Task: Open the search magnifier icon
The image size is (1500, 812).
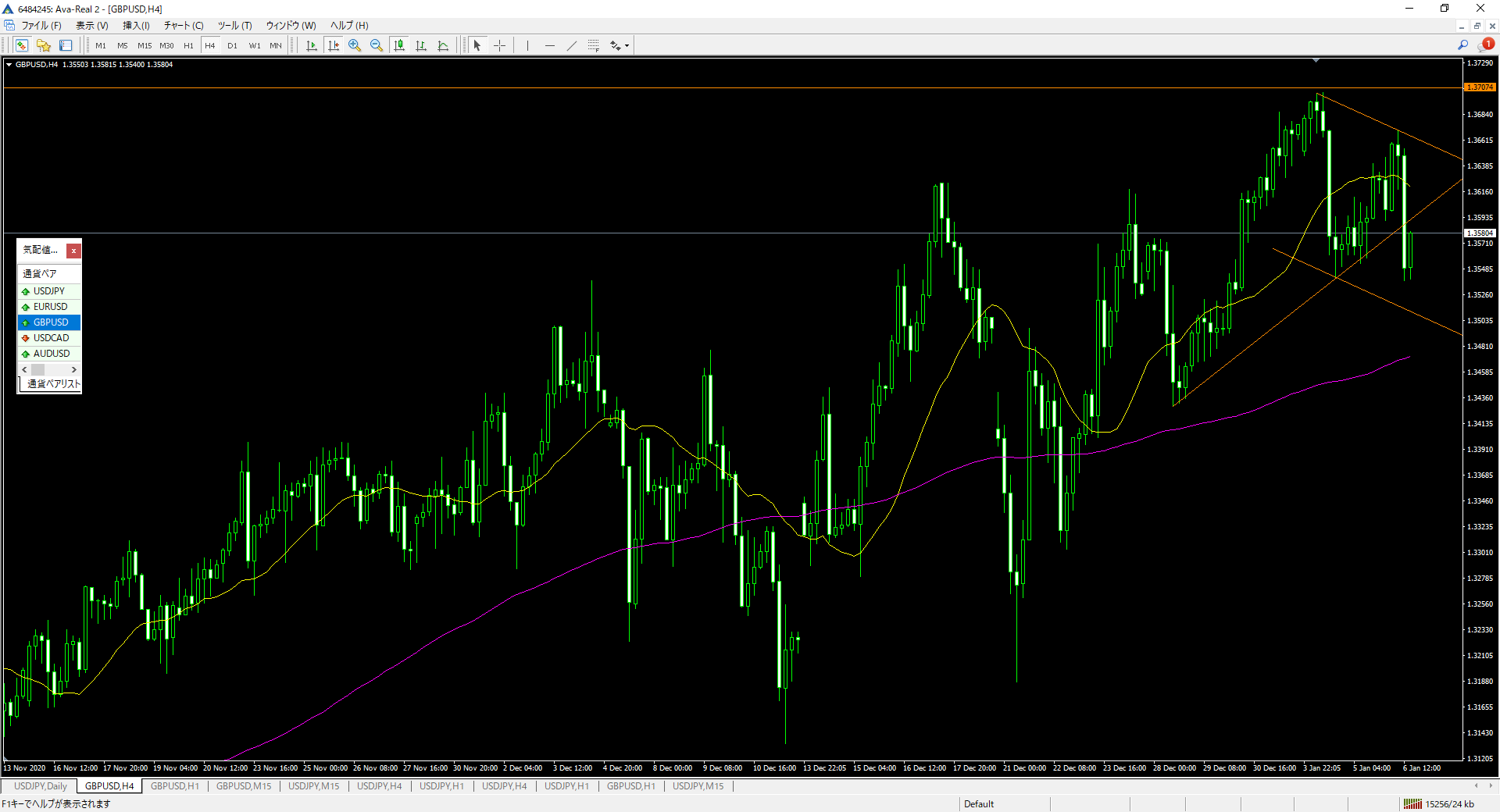Action: 1462,45
